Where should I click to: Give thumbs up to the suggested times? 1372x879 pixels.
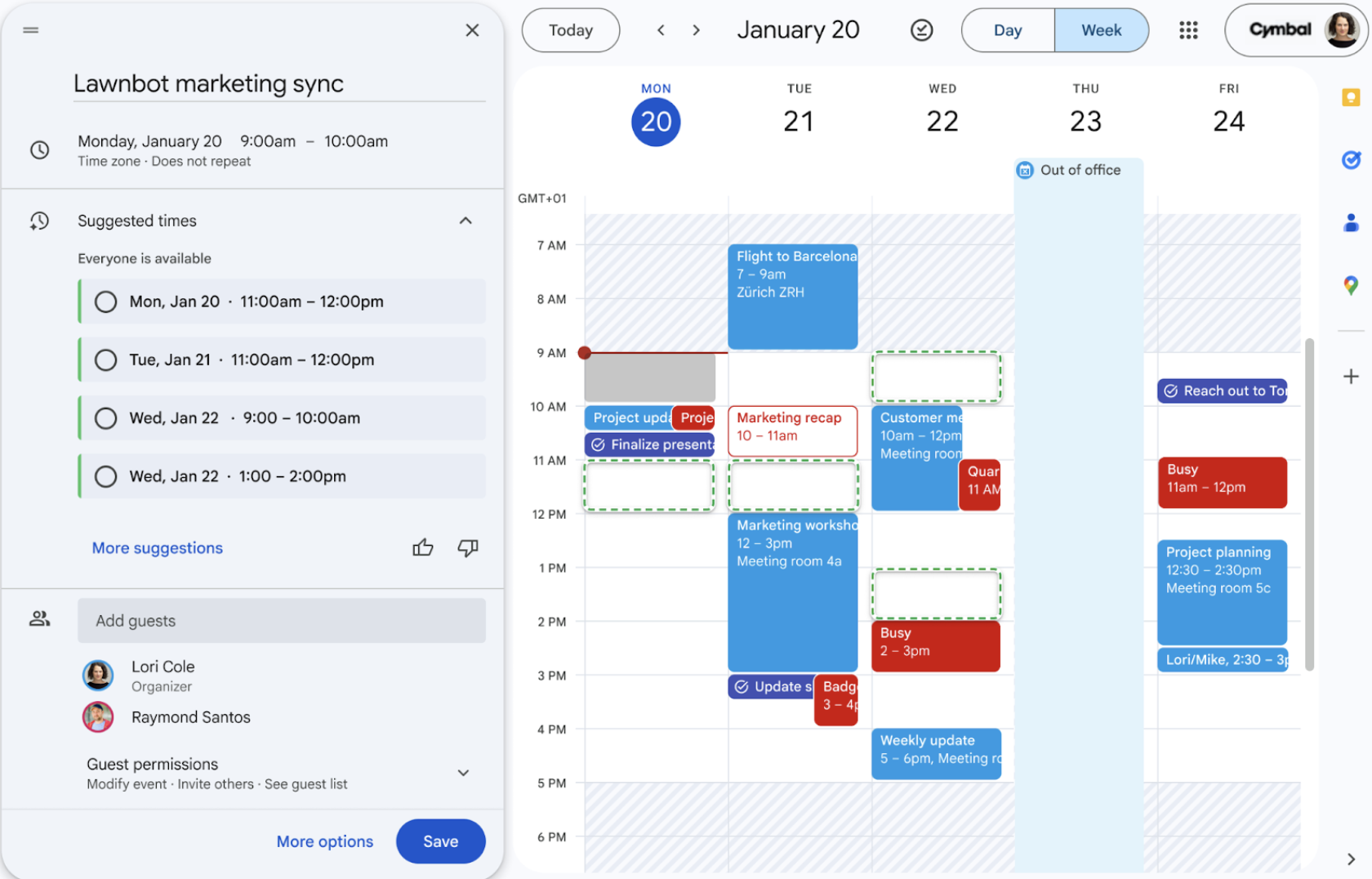(x=423, y=547)
